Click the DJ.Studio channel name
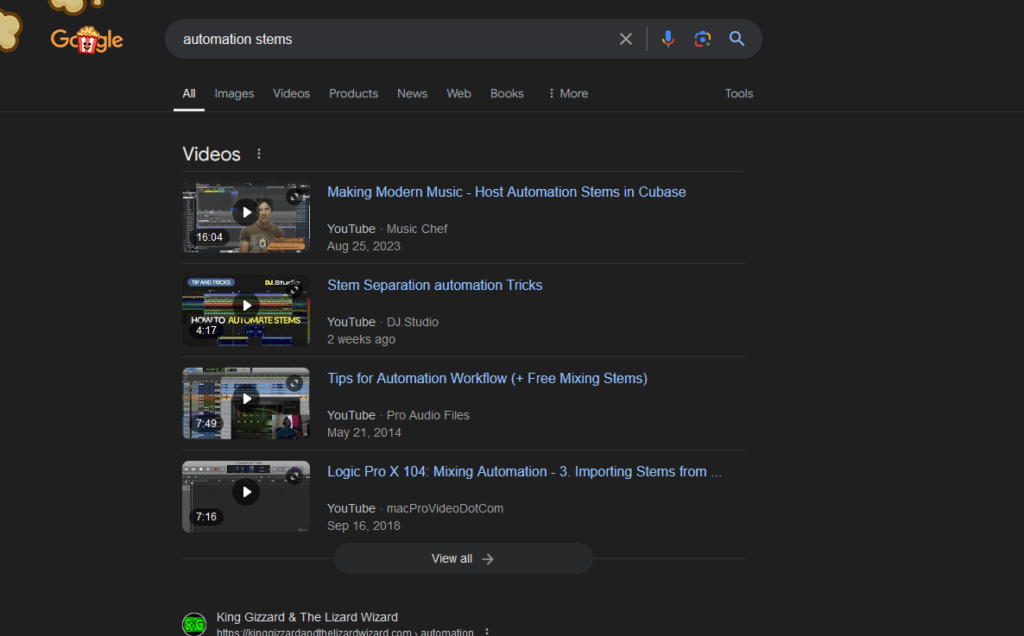Viewport: 1024px width, 636px height. click(x=412, y=322)
